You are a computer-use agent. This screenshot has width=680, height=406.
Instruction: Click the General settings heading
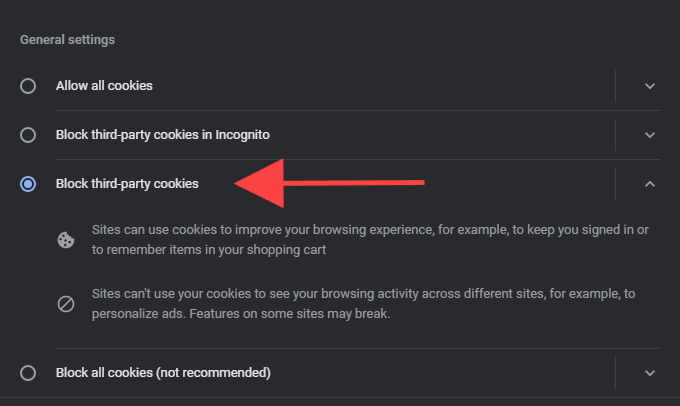coord(67,40)
